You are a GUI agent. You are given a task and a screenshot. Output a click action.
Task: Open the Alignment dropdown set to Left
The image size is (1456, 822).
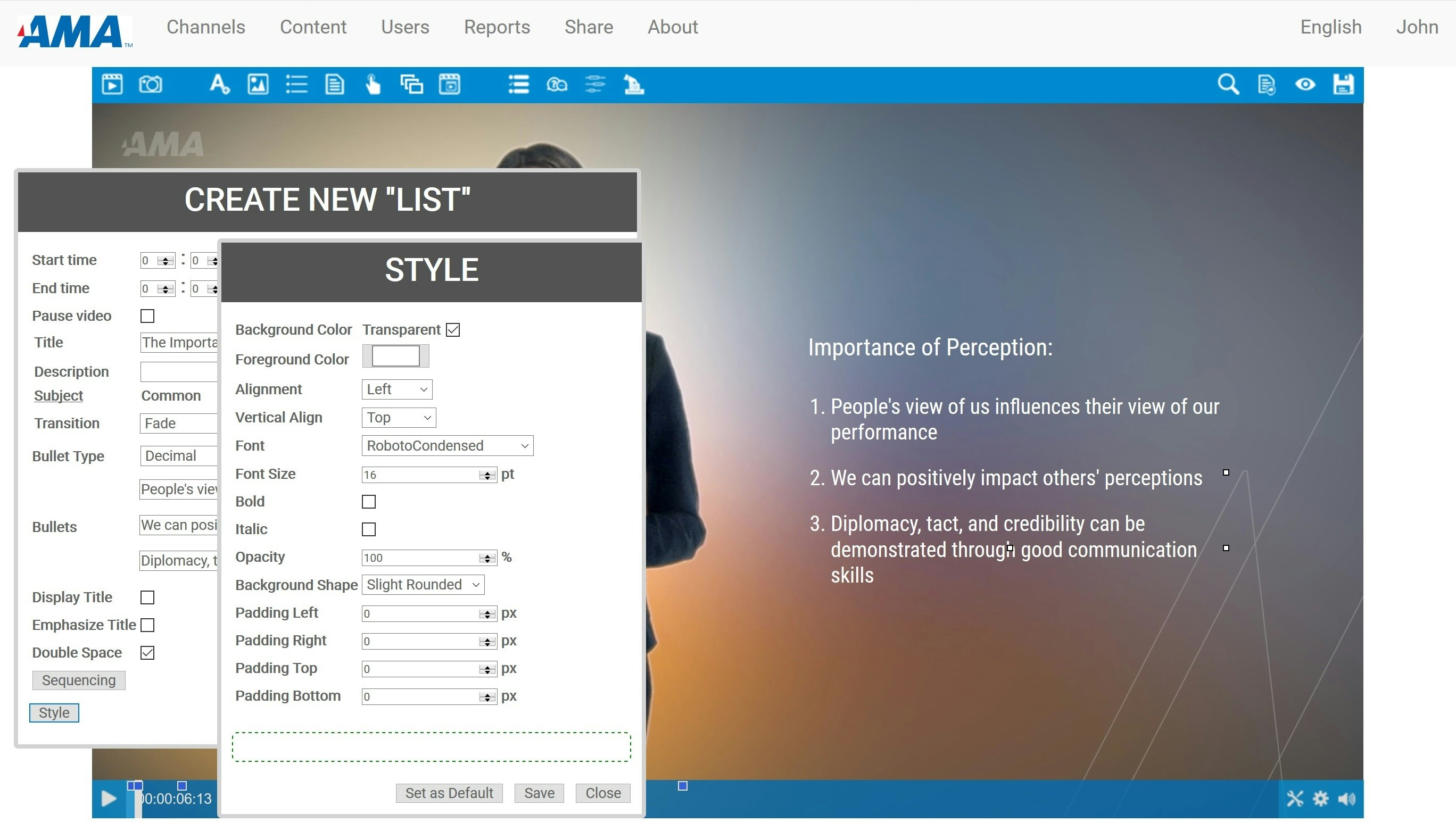tap(397, 389)
